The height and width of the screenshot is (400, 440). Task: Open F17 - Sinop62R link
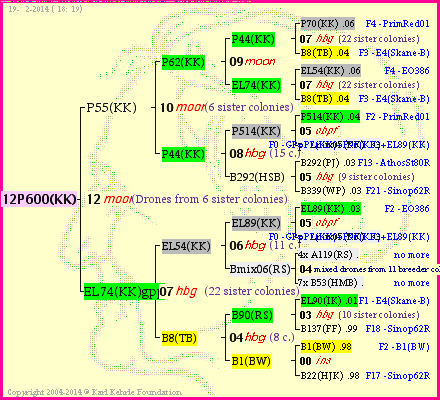[398, 376]
